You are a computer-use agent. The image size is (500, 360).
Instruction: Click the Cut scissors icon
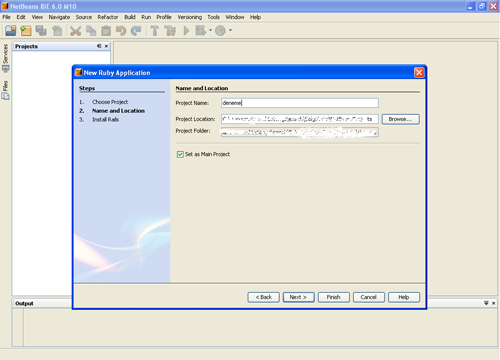[76, 31]
